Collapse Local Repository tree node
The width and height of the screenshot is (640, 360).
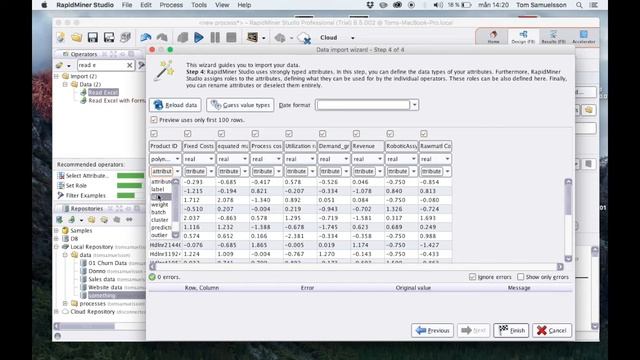[x=57, y=247]
